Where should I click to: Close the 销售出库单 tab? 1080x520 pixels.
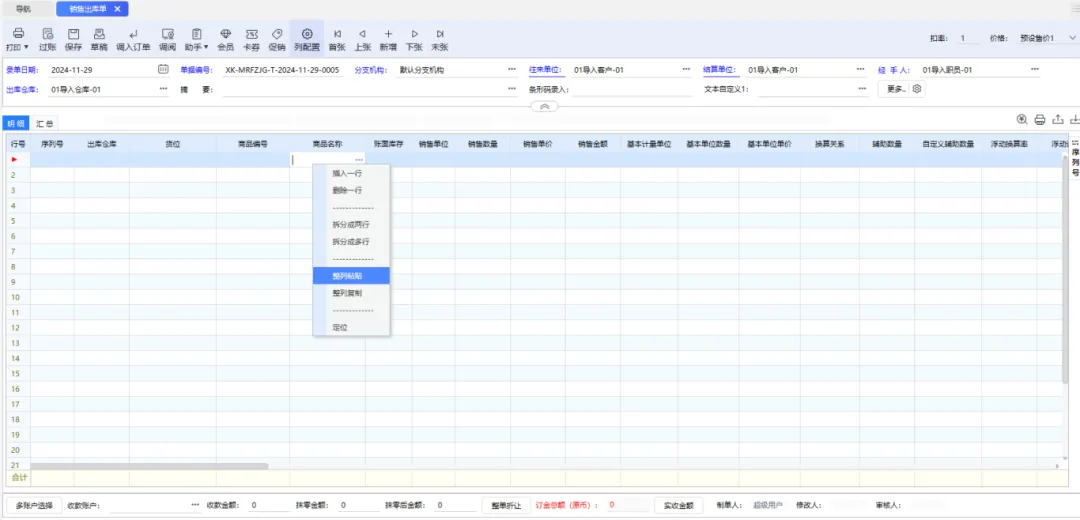click(117, 9)
